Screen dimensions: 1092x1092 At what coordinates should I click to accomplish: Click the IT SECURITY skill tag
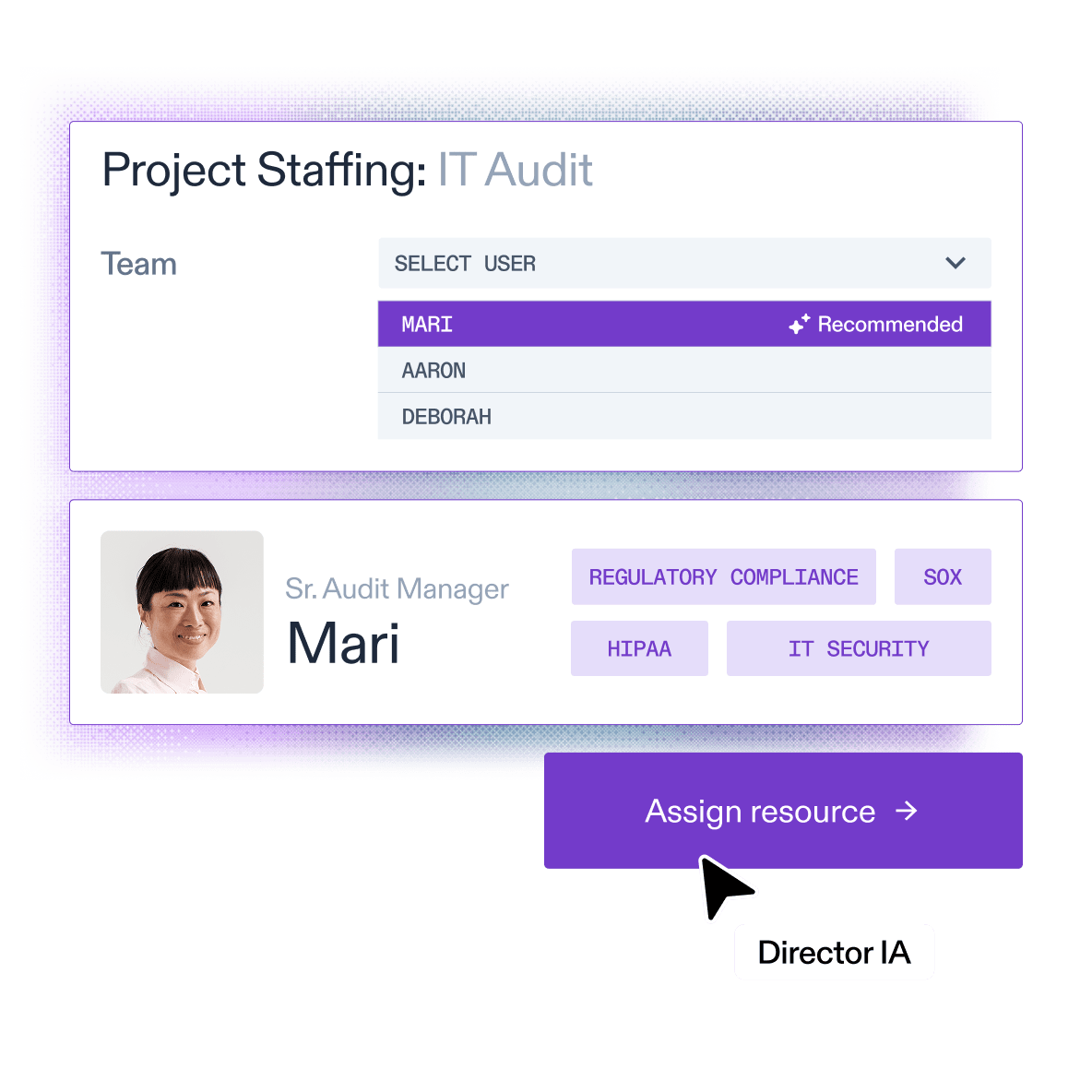(x=859, y=648)
